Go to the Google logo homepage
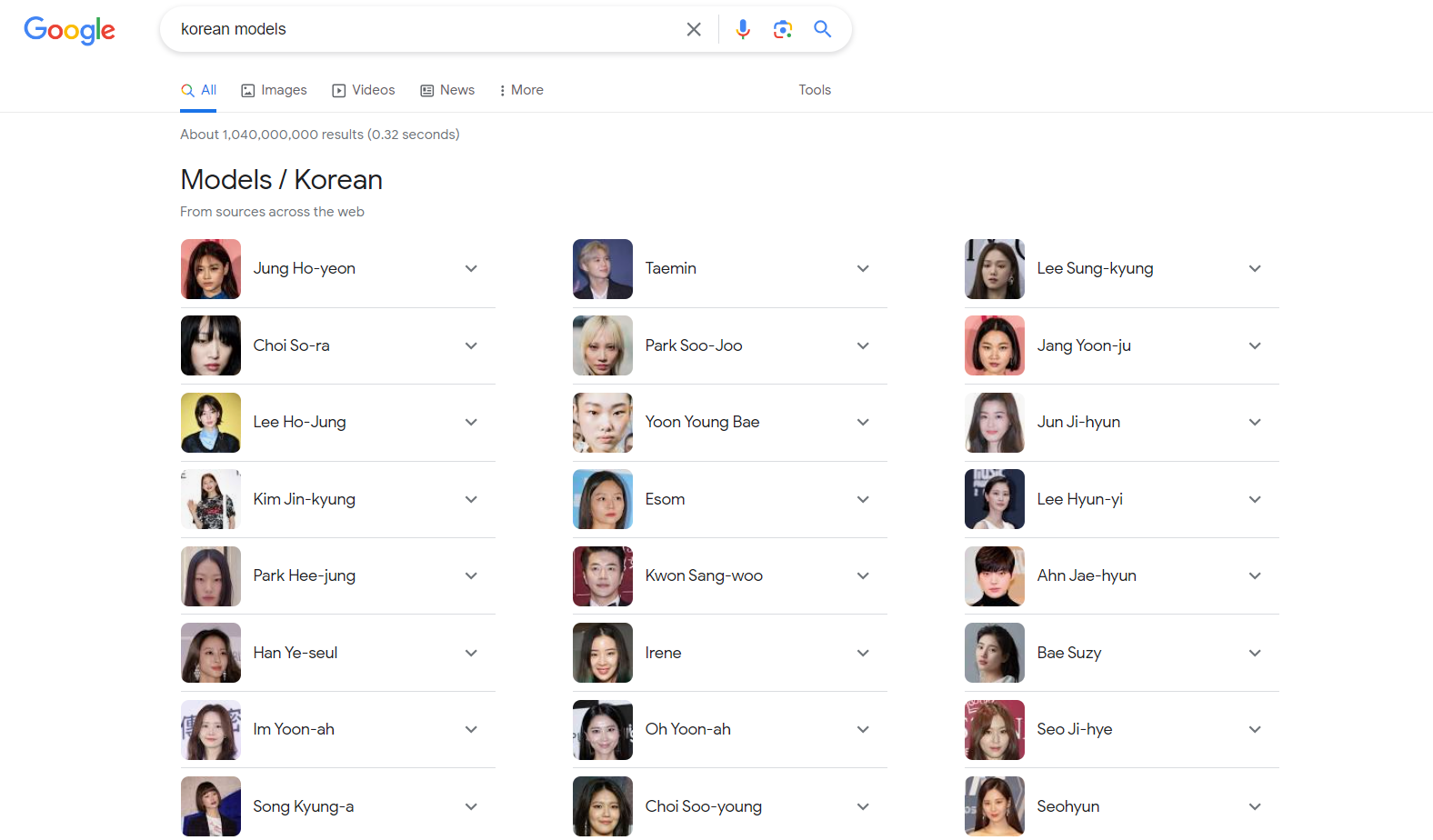Viewport: 1433px width, 840px height. pyautogui.click(x=69, y=30)
